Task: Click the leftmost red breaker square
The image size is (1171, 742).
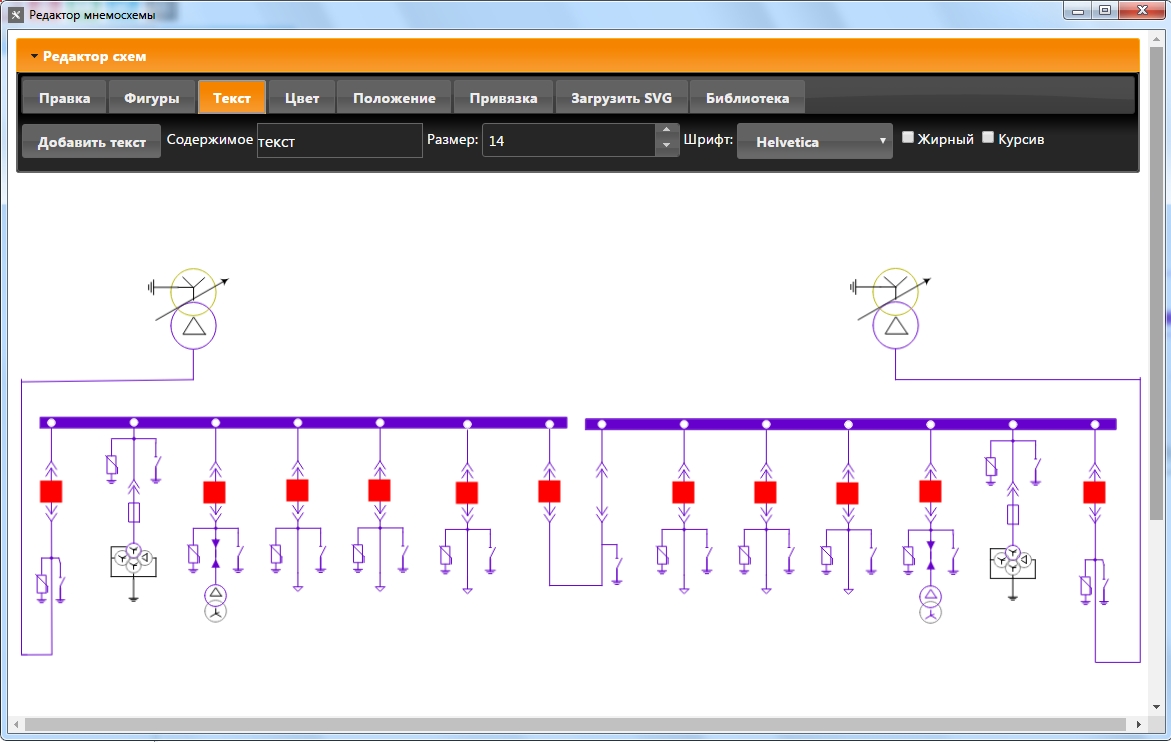Action: (51, 491)
